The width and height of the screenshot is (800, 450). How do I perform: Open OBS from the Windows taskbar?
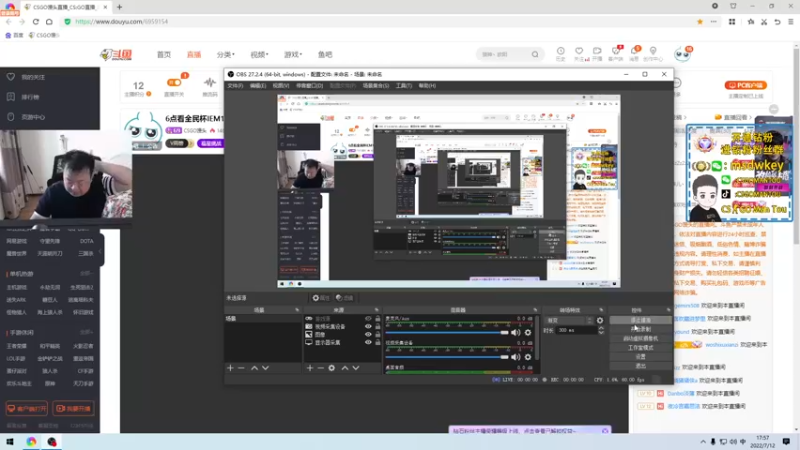coord(52,442)
